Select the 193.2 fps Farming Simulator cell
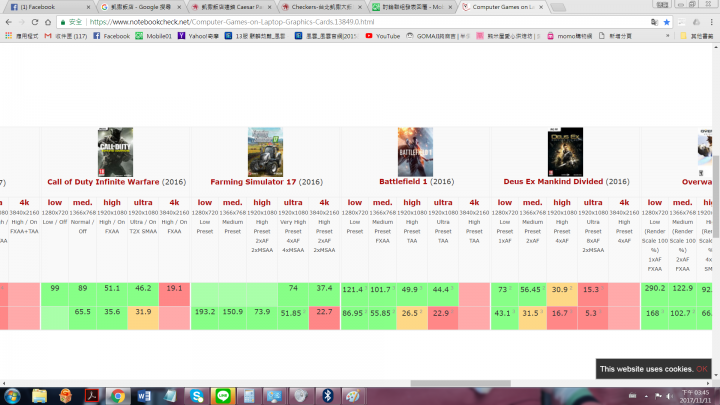Screen dimensions: 720x405 pos(205,318)
